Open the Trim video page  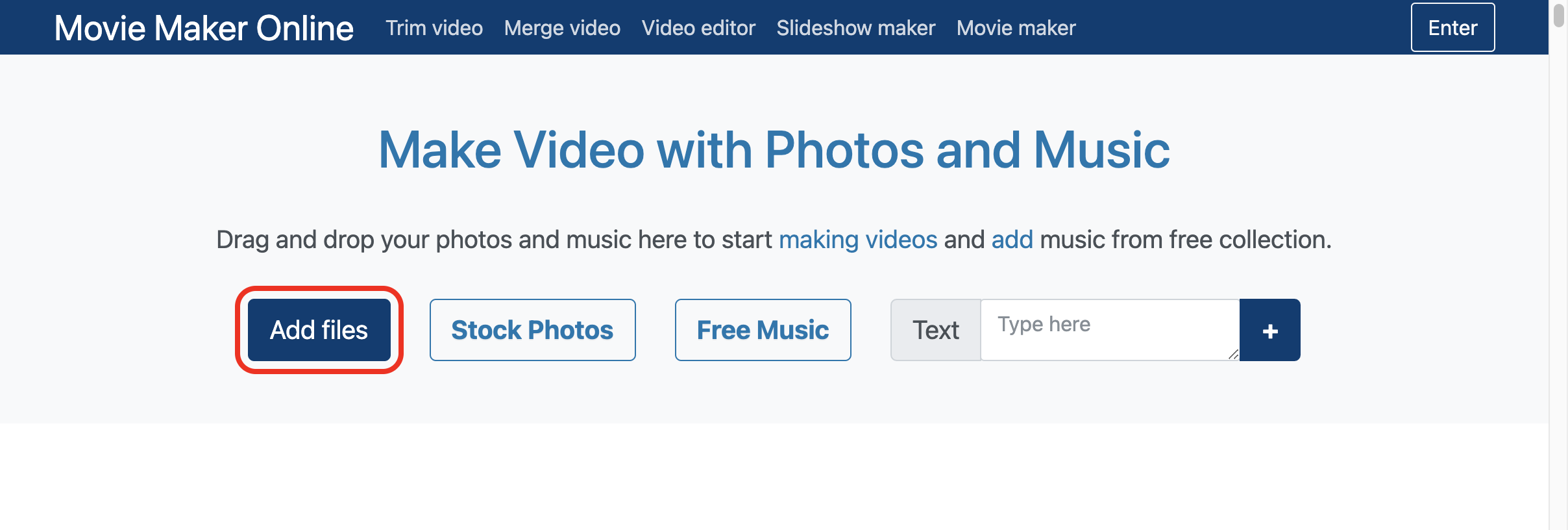coord(434,28)
